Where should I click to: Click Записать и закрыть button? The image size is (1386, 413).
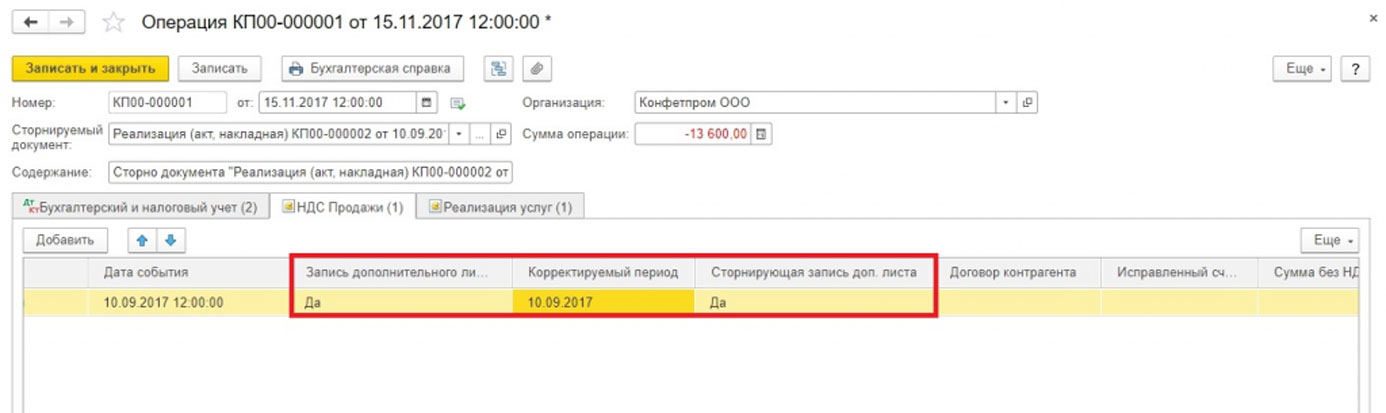[x=90, y=68]
